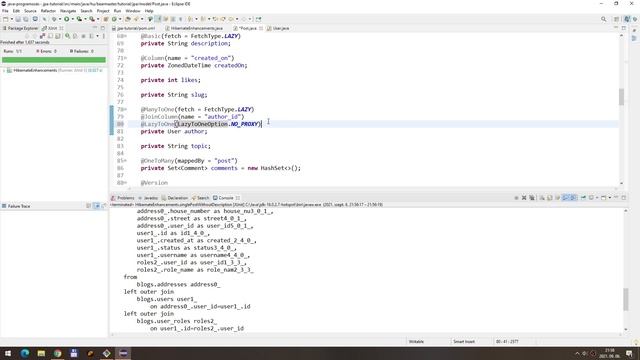640x360 pixels.
Task: Expand the HibernateEnhancements test tree node
Action: point(4,70)
